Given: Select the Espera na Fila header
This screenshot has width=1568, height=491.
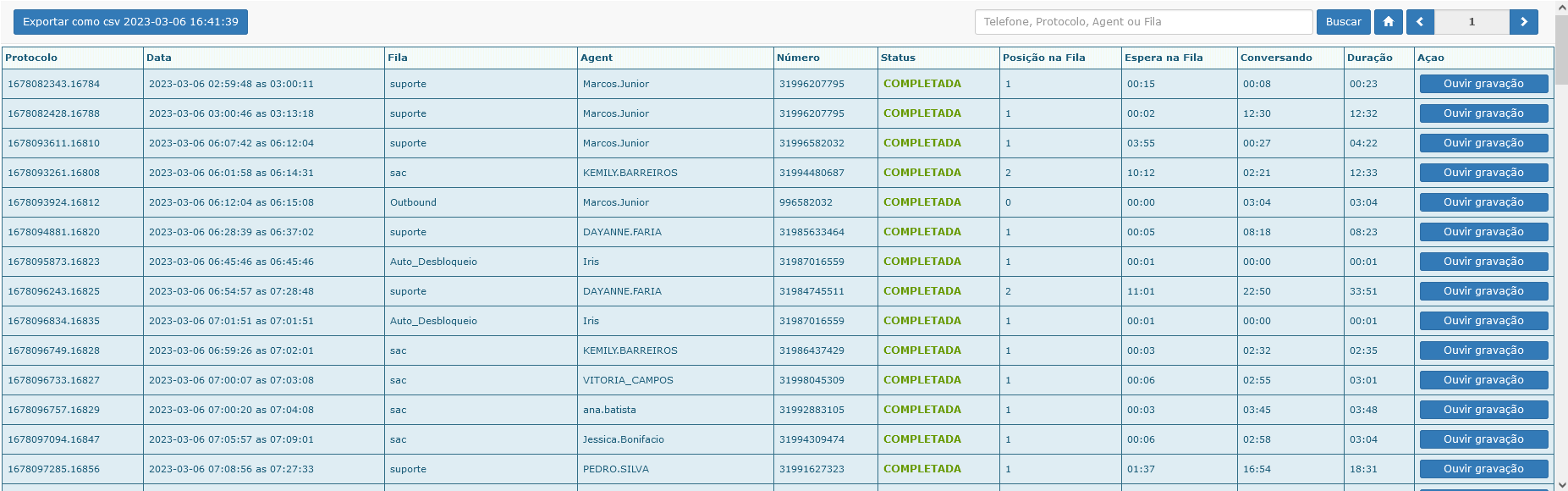Looking at the screenshot, I should pyautogui.click(x=1164, y=58).
